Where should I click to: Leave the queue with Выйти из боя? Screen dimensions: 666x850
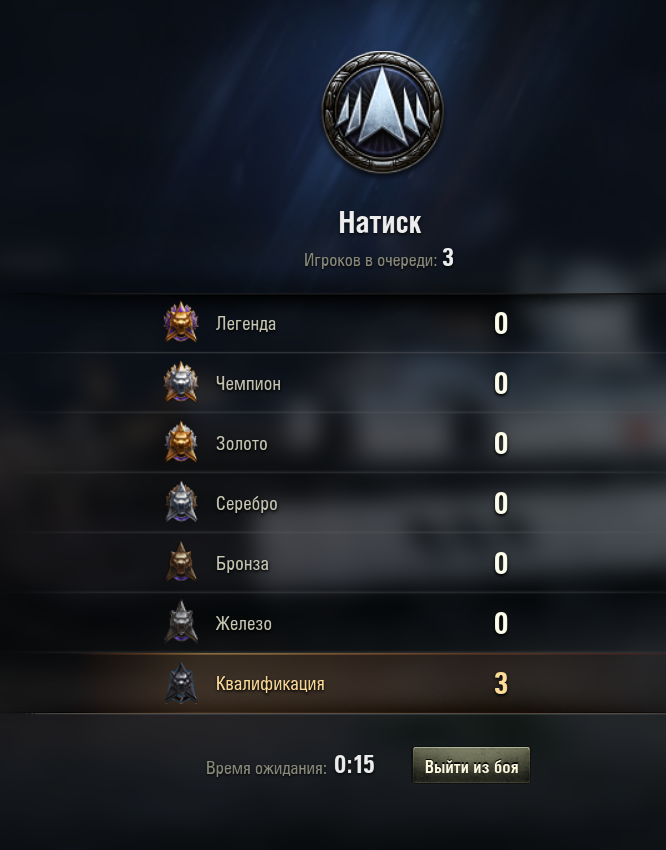[471, 765]
